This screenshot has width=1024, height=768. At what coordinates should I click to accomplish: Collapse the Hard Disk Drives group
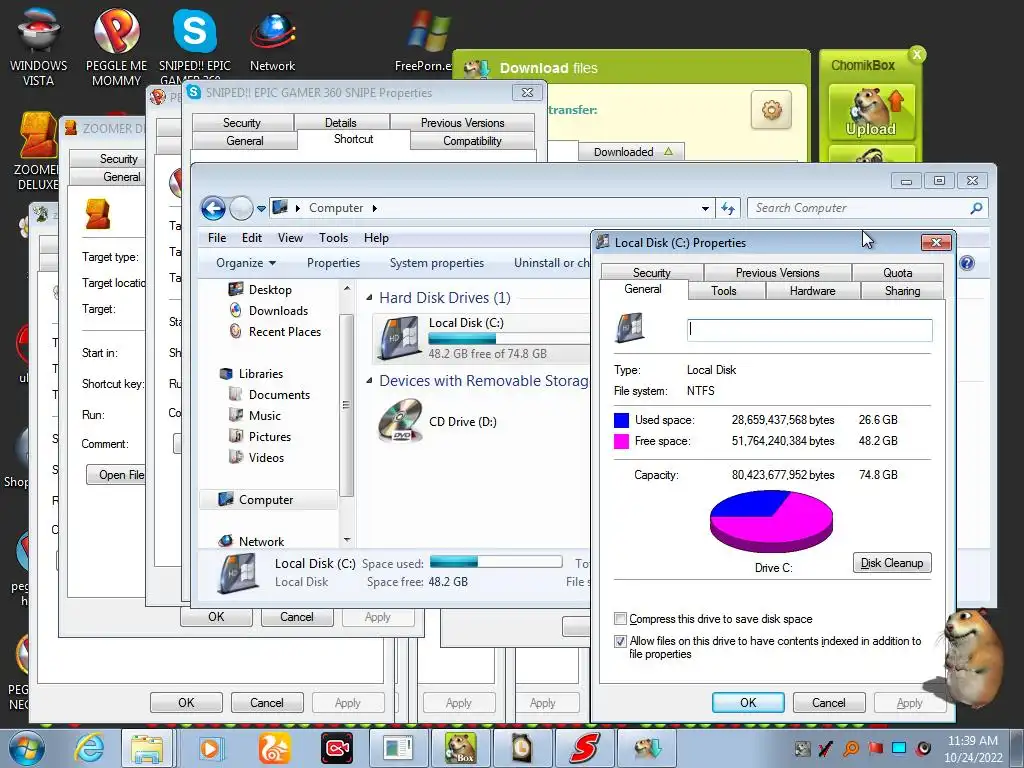click(370, 298)
